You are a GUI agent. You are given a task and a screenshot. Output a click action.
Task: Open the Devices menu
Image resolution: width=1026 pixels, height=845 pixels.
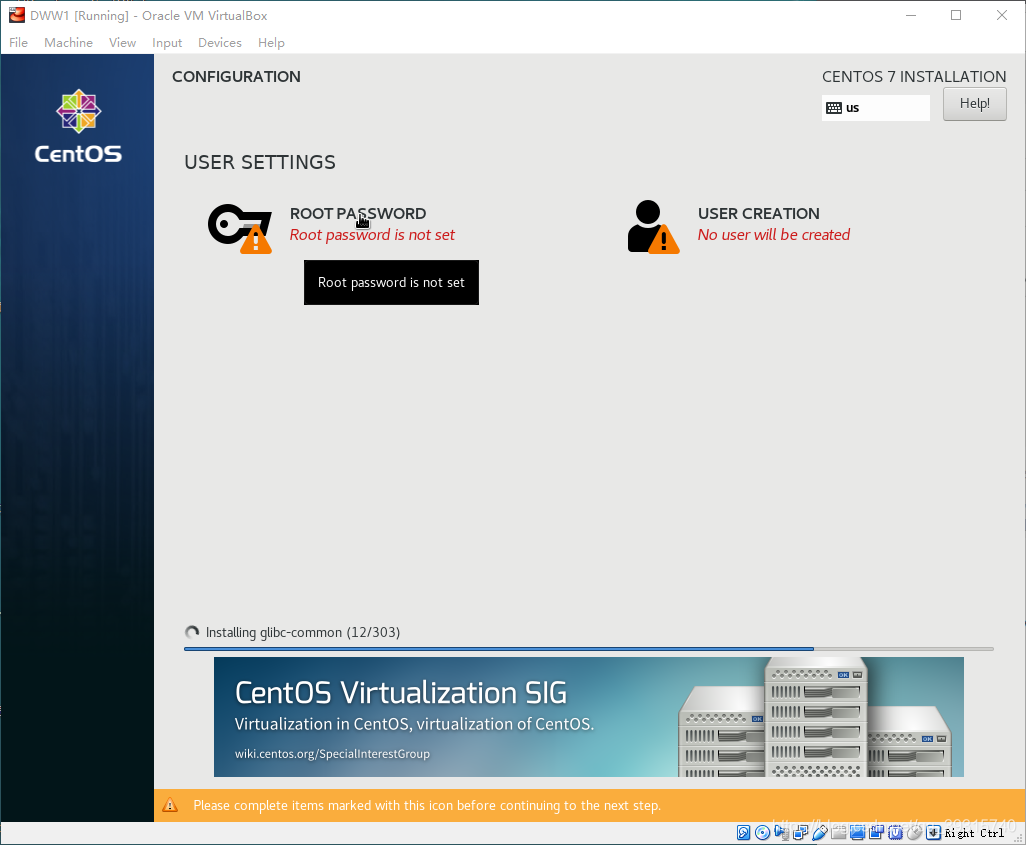pos(220,43)
